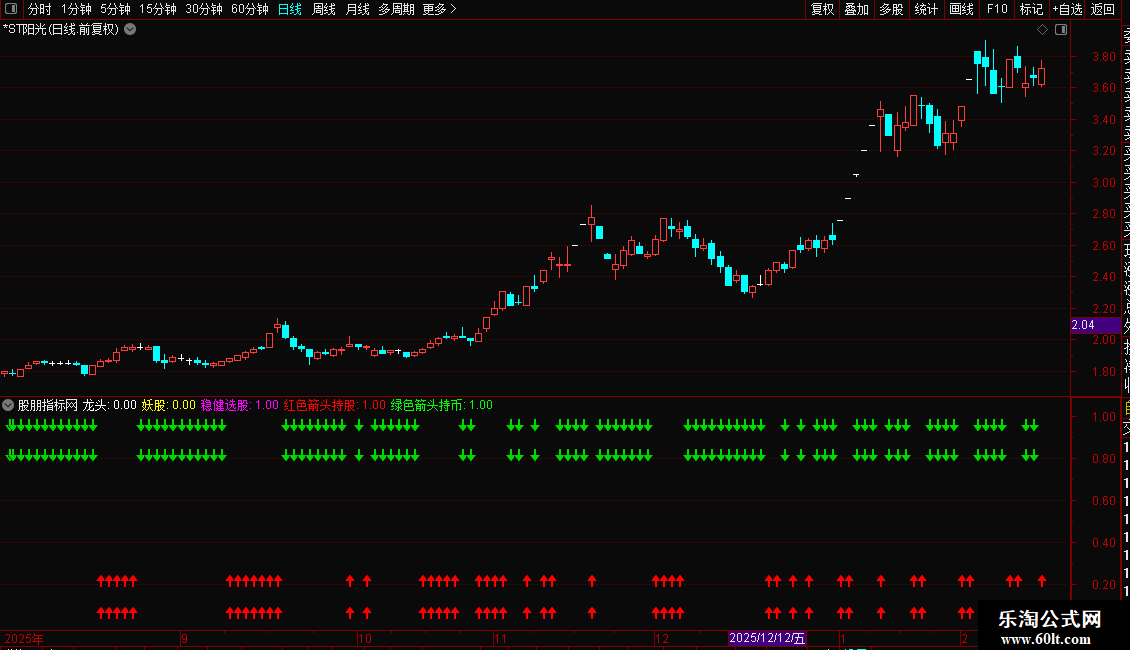This screenshot has width=1130, height=650.
Task: Click the 3.80 price axis label
Action: (1103, 56)
